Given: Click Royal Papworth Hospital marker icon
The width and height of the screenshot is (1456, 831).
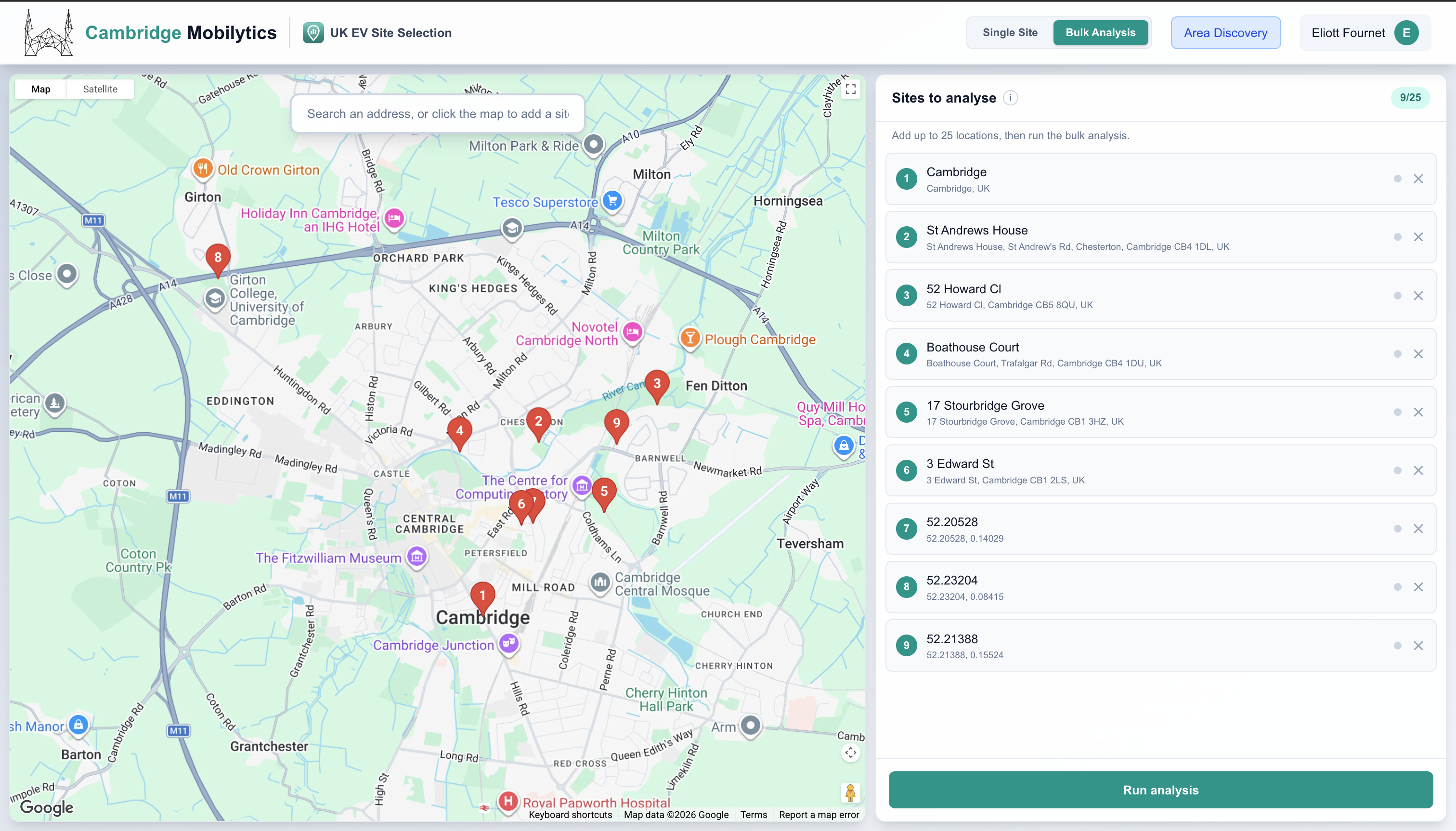Looking at the screenshot, I should pyautogui.click(x=507, y=801).
